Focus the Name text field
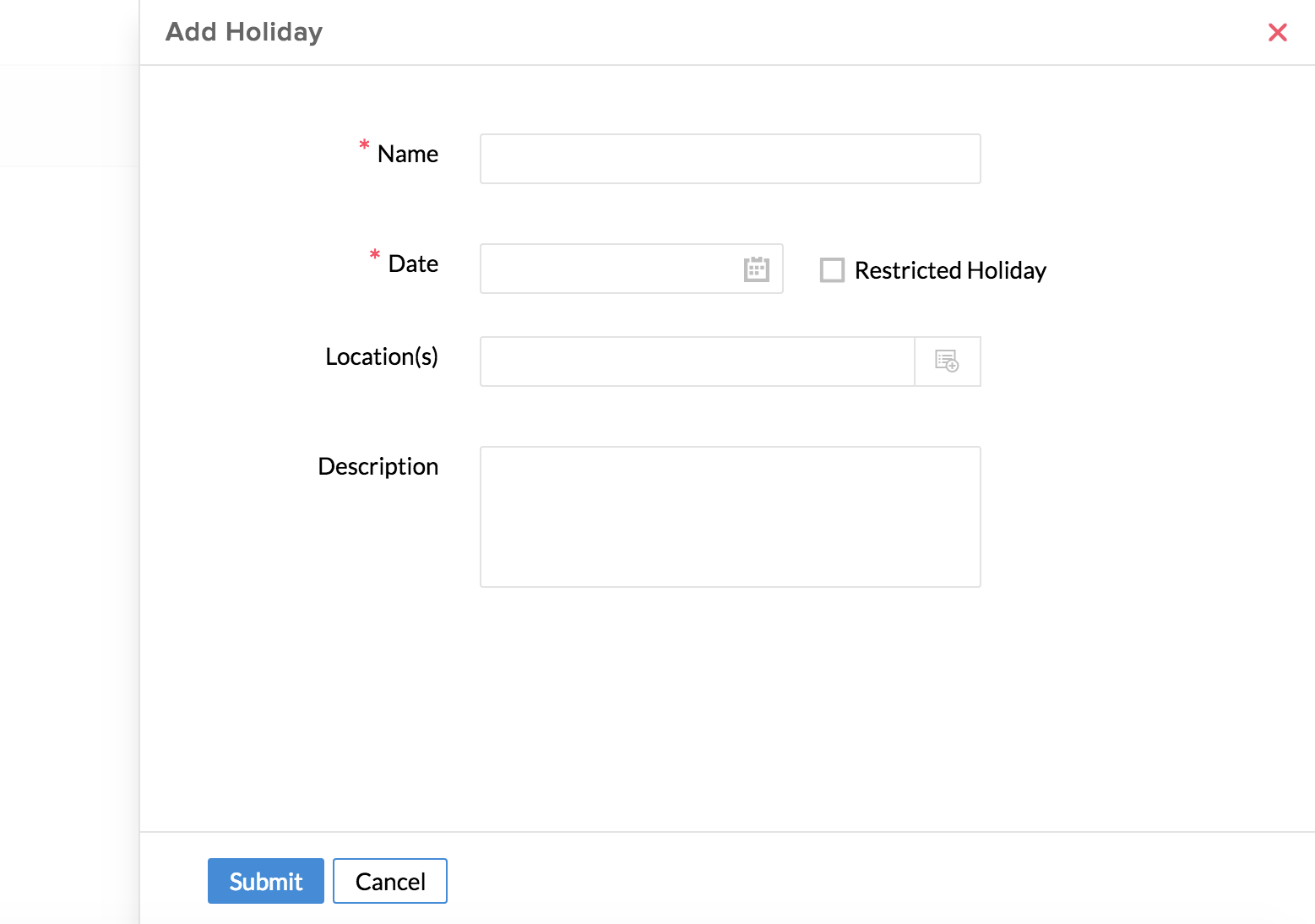 coord(730,159)
